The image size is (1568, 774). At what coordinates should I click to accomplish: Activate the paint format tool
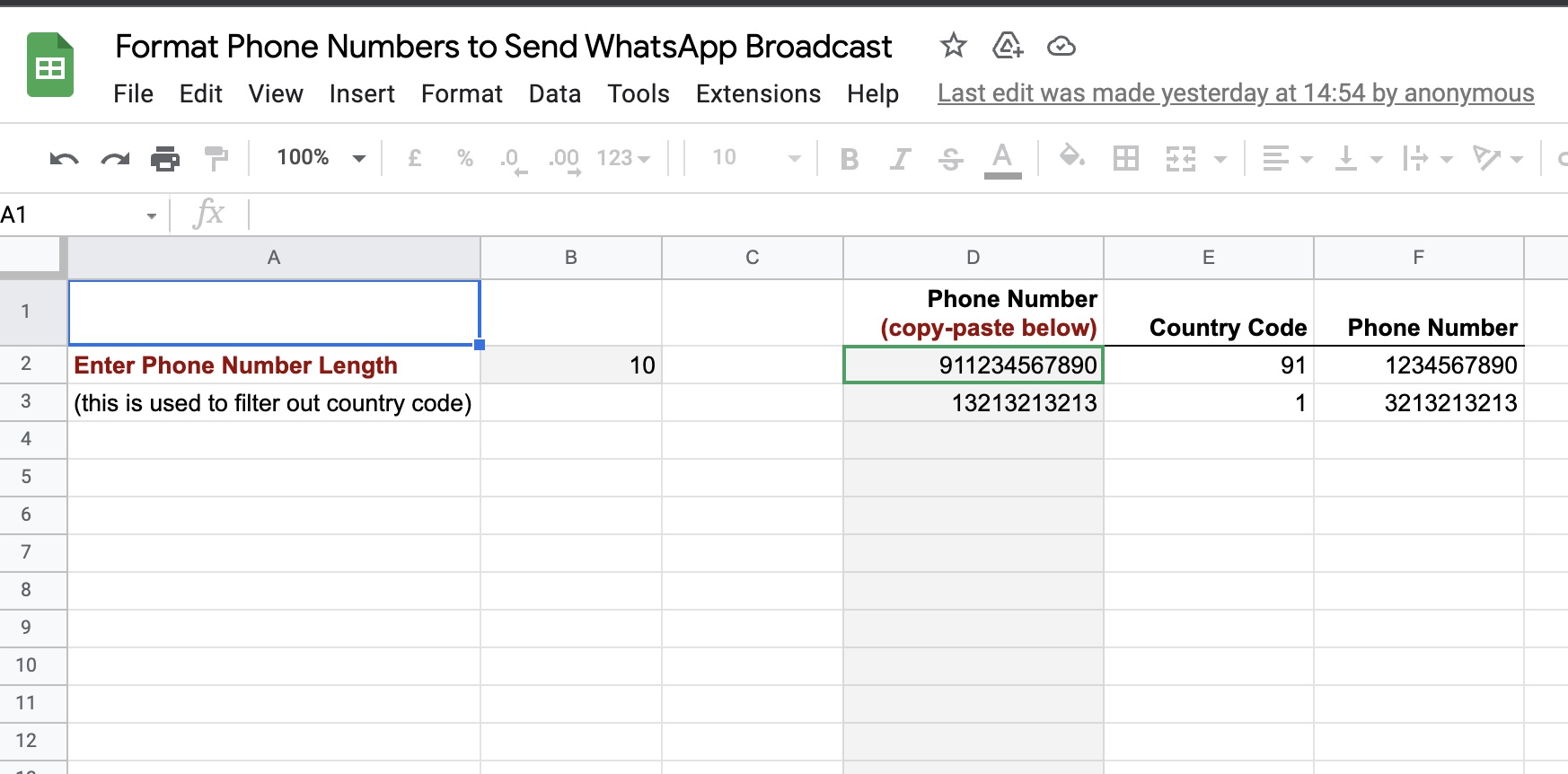[x=216, y=159]
